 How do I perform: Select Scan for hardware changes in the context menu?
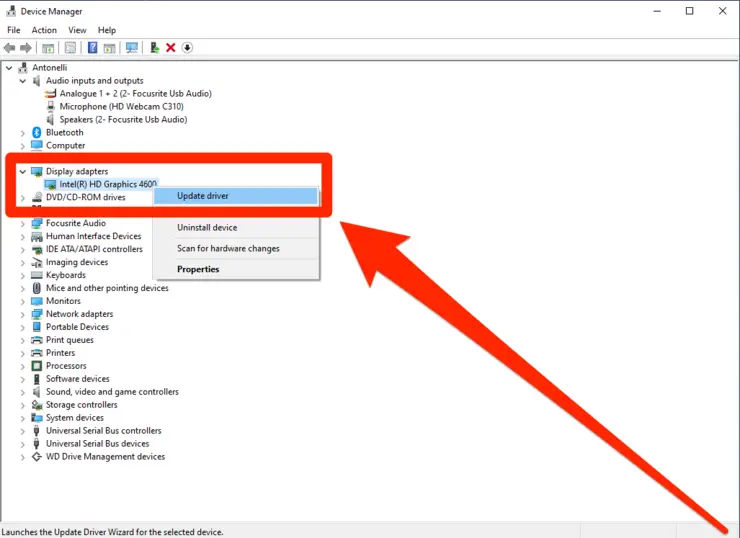(x=235, y=248)
